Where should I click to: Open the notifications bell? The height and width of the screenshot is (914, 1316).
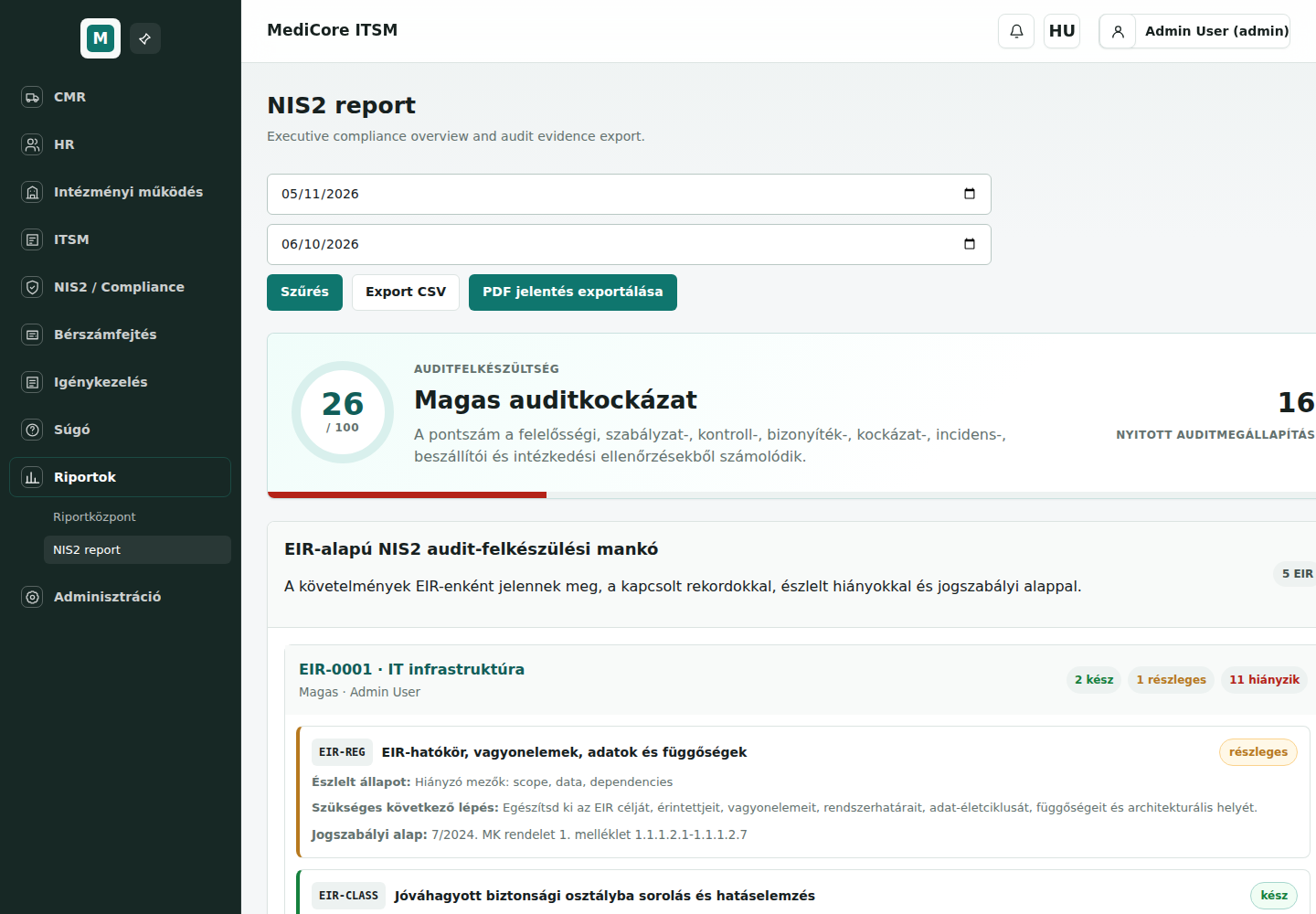(x=1016, y=31)
